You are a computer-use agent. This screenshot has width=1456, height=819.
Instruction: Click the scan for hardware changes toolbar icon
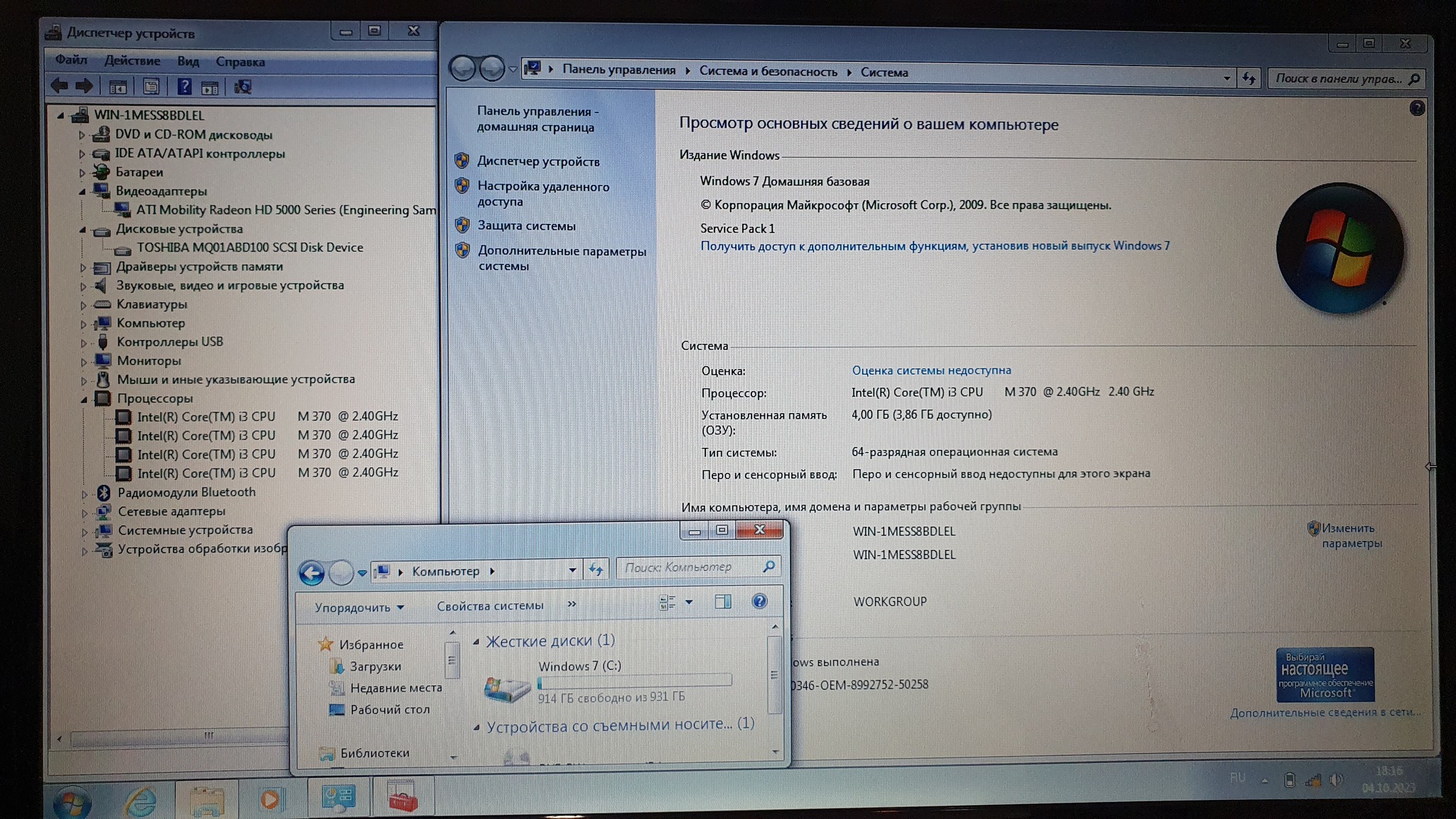click(243, 87)
